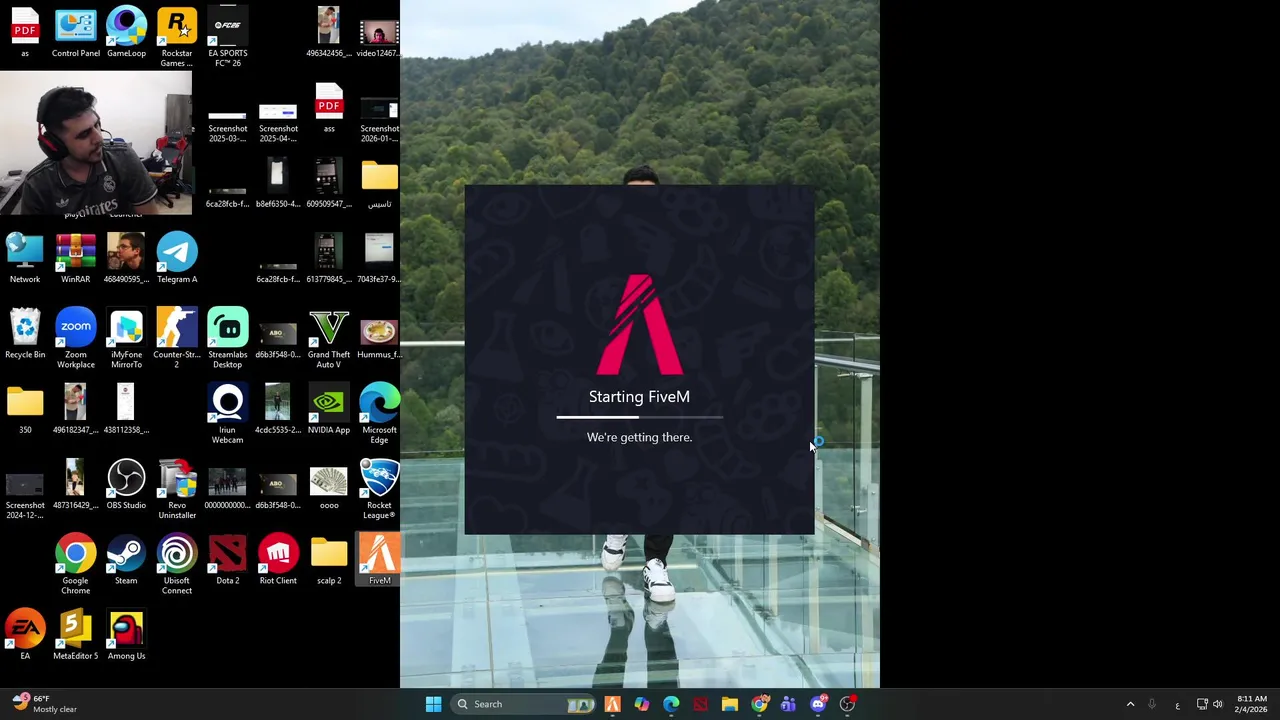
Task: Launch GameLoop from the desktop
Action: tap(126, 32)
